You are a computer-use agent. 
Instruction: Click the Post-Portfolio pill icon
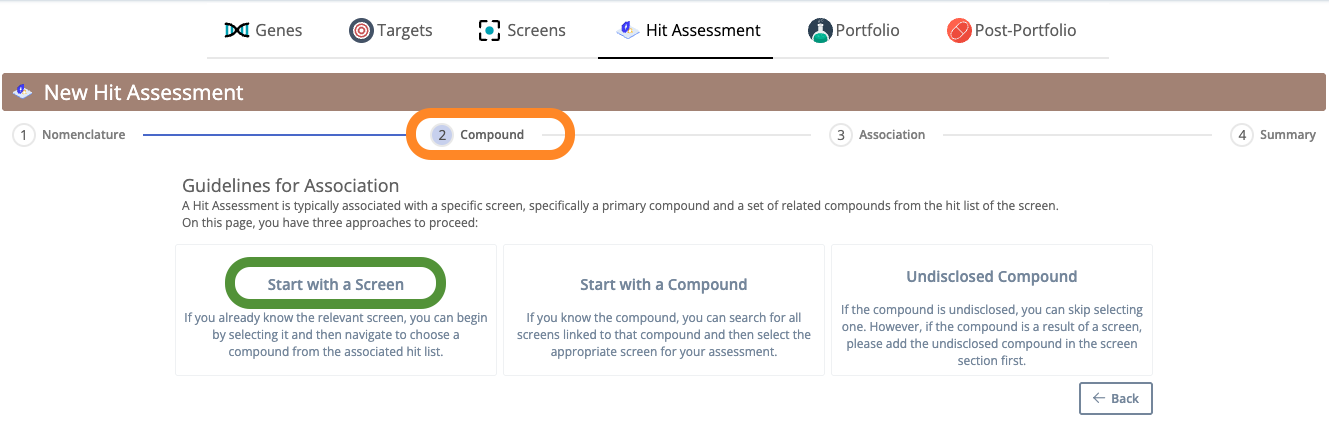958,30
